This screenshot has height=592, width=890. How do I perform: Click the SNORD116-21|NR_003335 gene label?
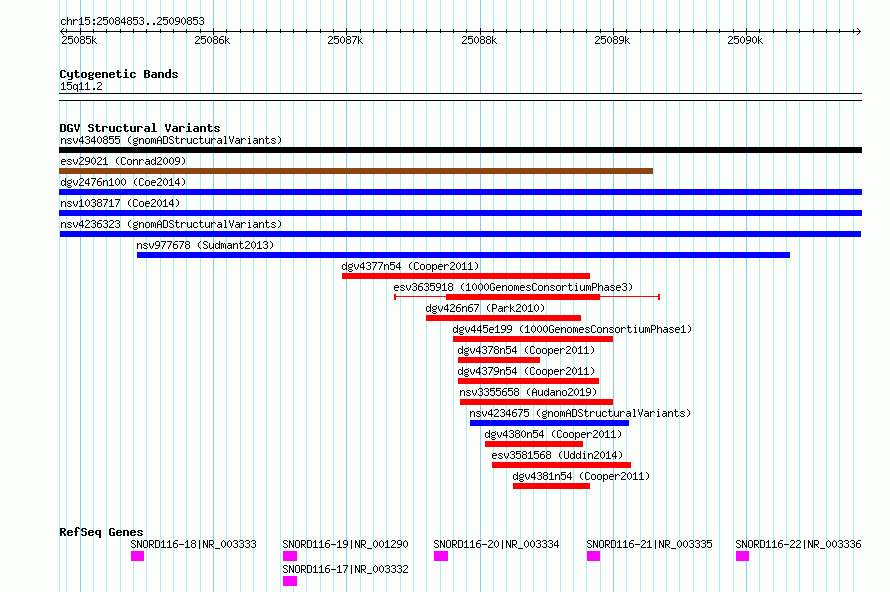tap(649, 544)
